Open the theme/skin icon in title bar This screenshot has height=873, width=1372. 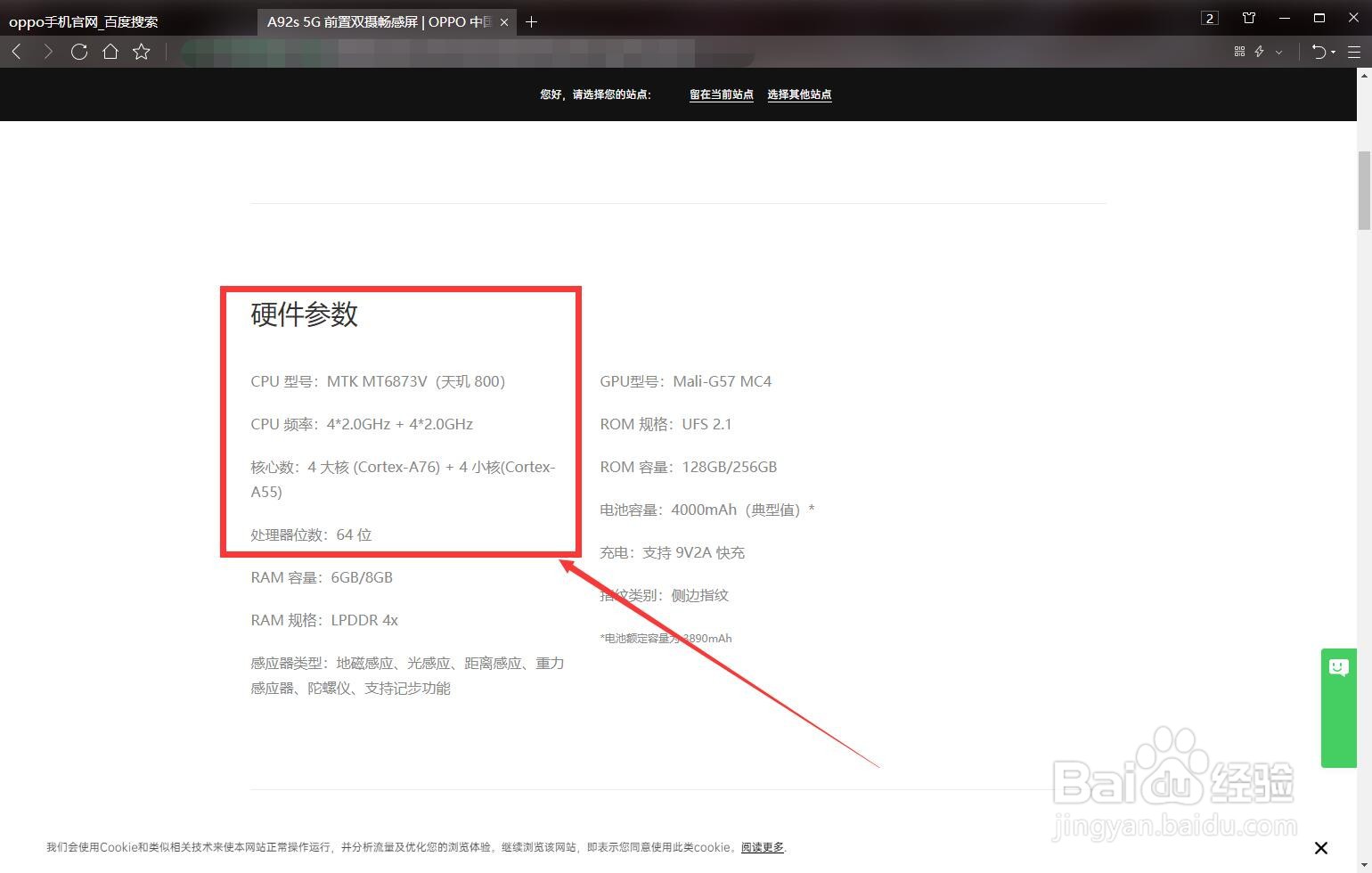pos(1248,18)
